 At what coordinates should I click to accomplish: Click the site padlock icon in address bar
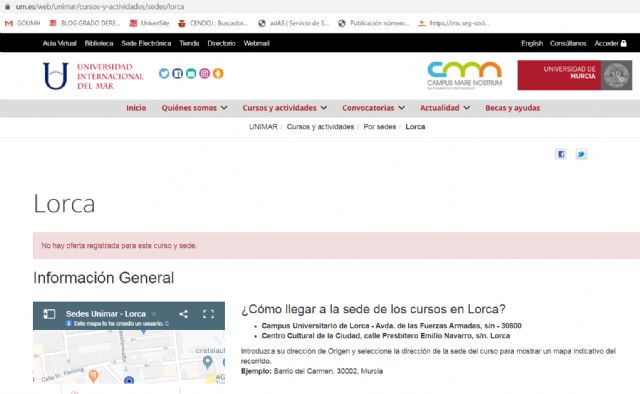(x=7, y=7)
